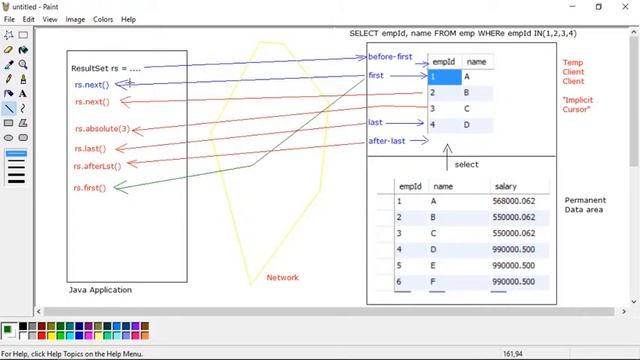Select the second thickest line width

[x=16, y=174]
